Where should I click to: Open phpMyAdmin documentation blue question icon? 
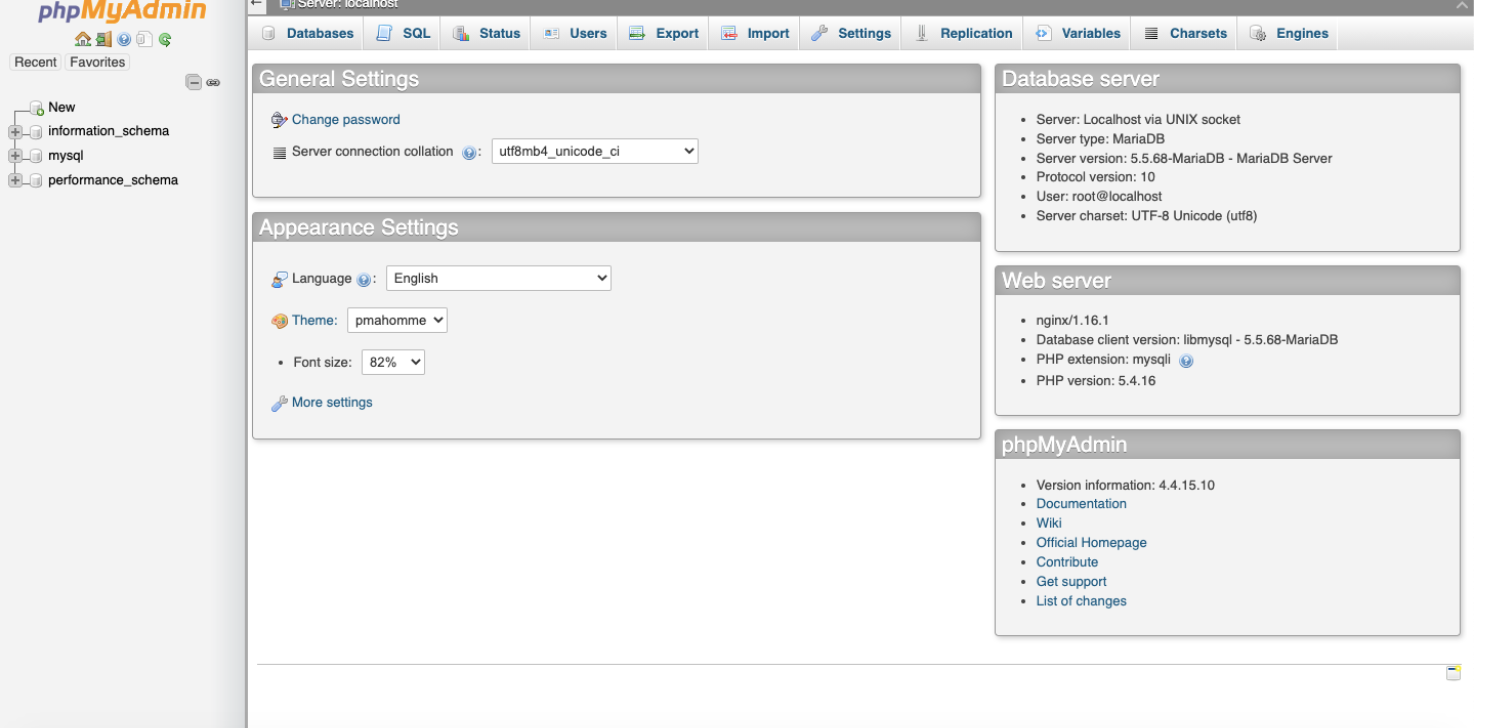point(124,40)
